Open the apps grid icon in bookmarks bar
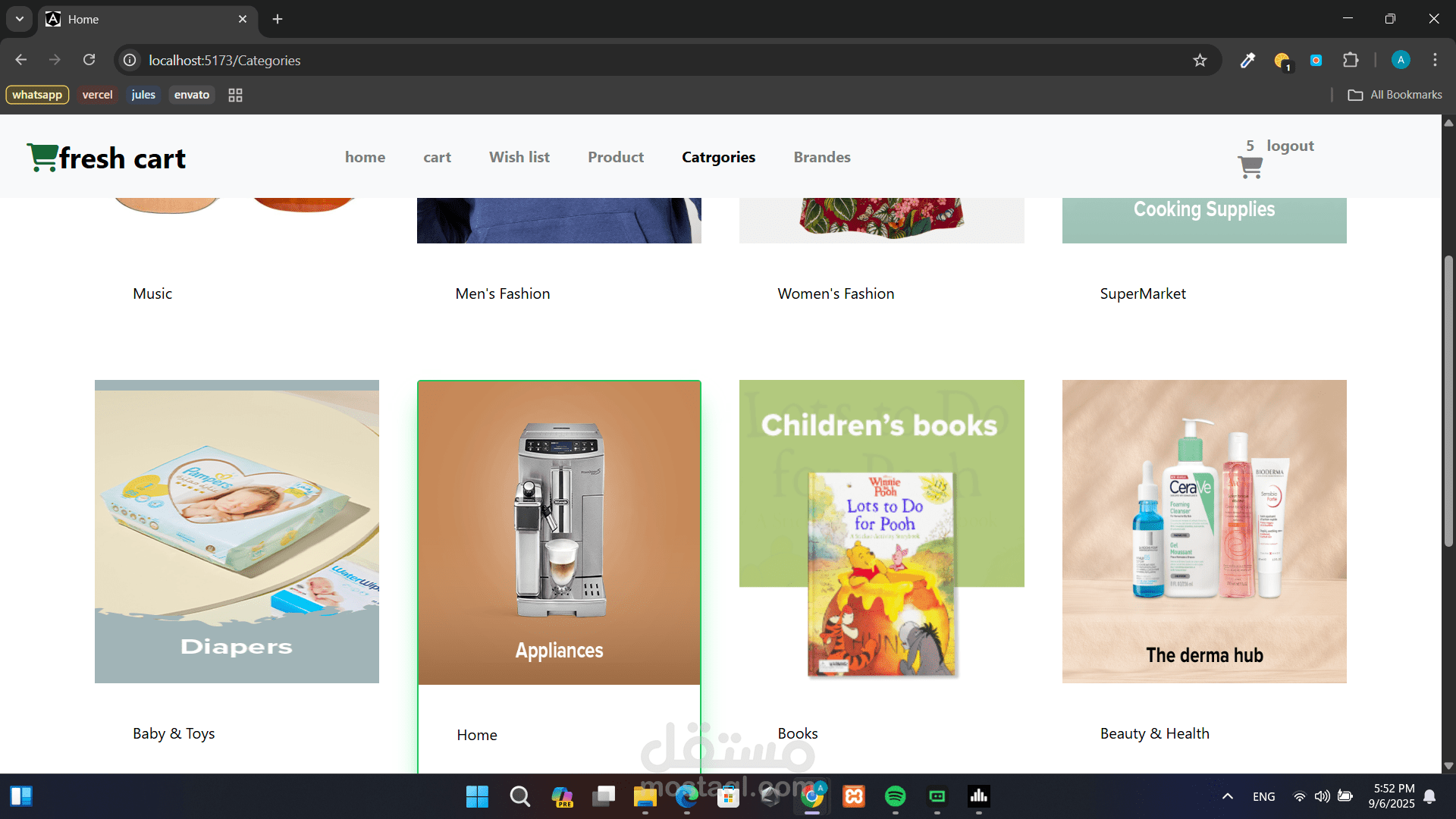 235,95
